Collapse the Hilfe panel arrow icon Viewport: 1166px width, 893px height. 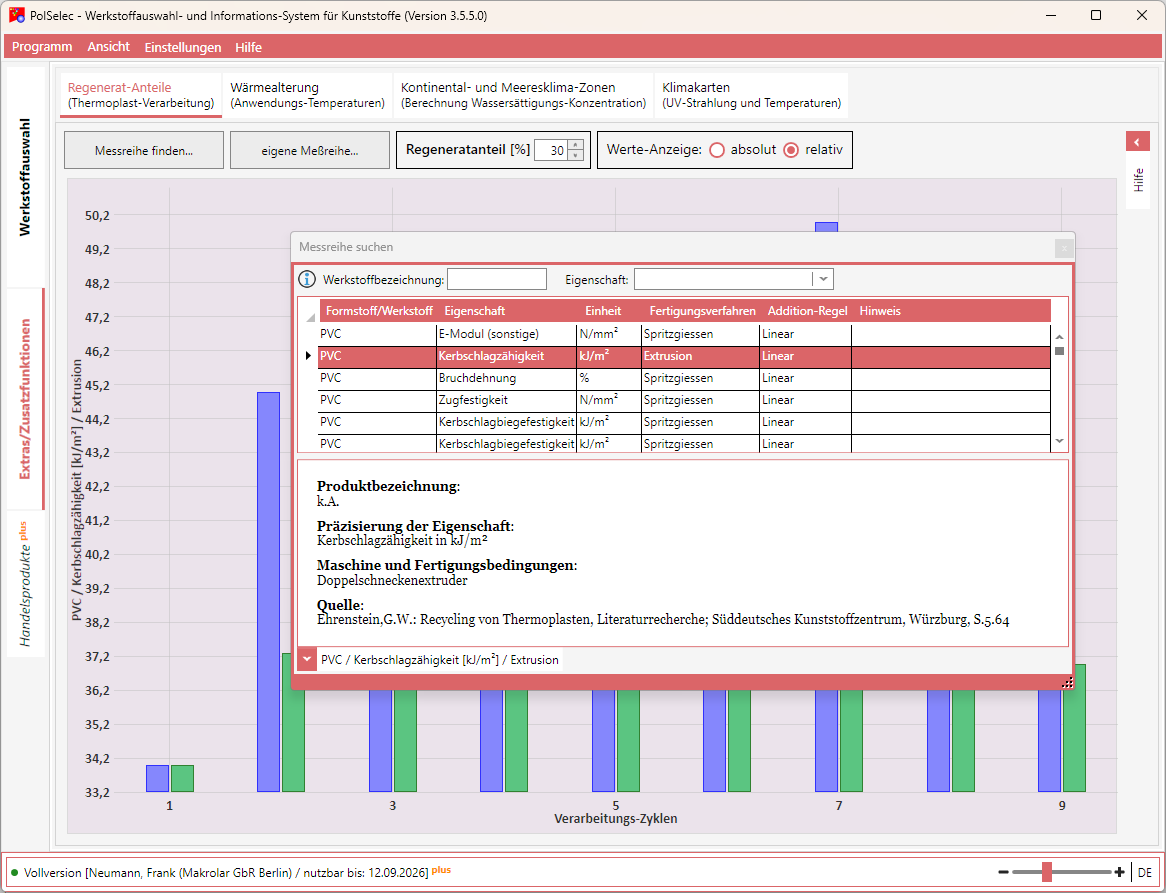click(x=1138, y=142)
